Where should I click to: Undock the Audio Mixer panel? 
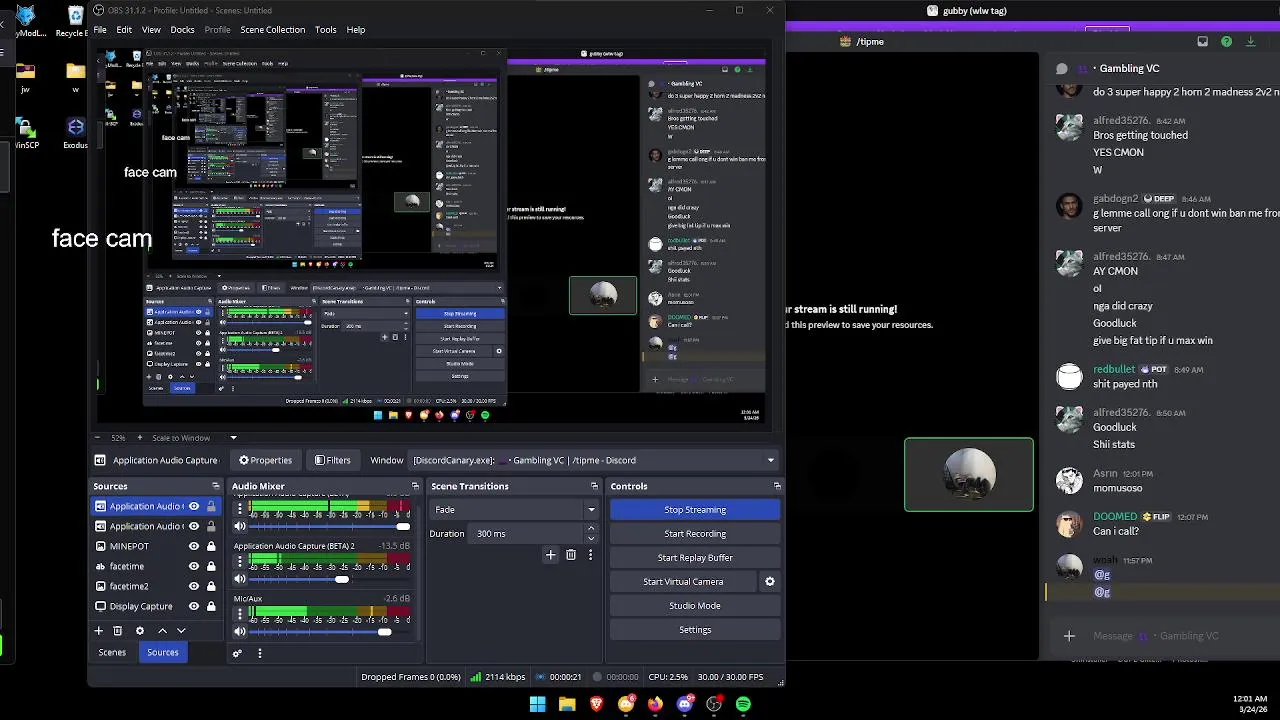(415, 486)
